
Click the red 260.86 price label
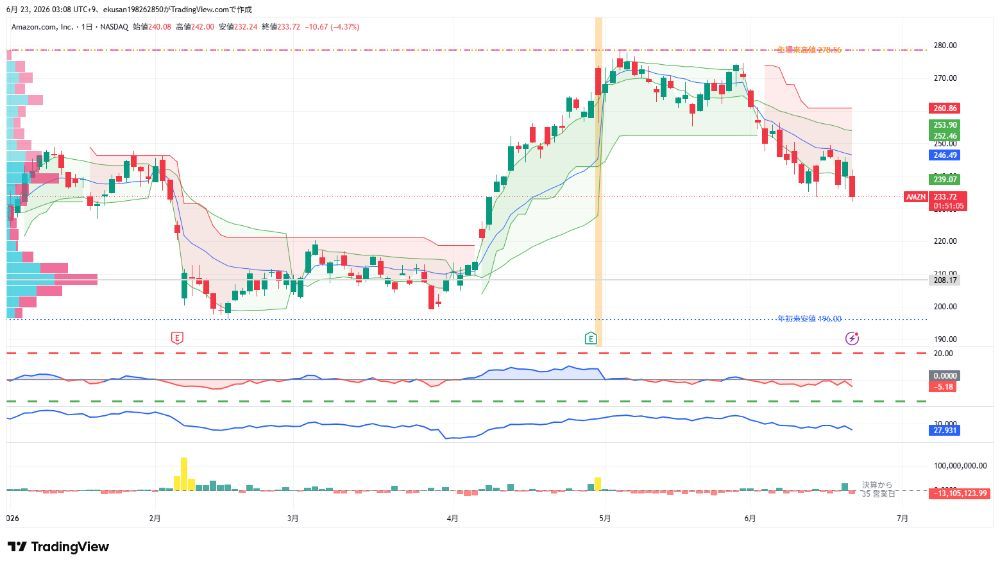(x=945, y=108)
